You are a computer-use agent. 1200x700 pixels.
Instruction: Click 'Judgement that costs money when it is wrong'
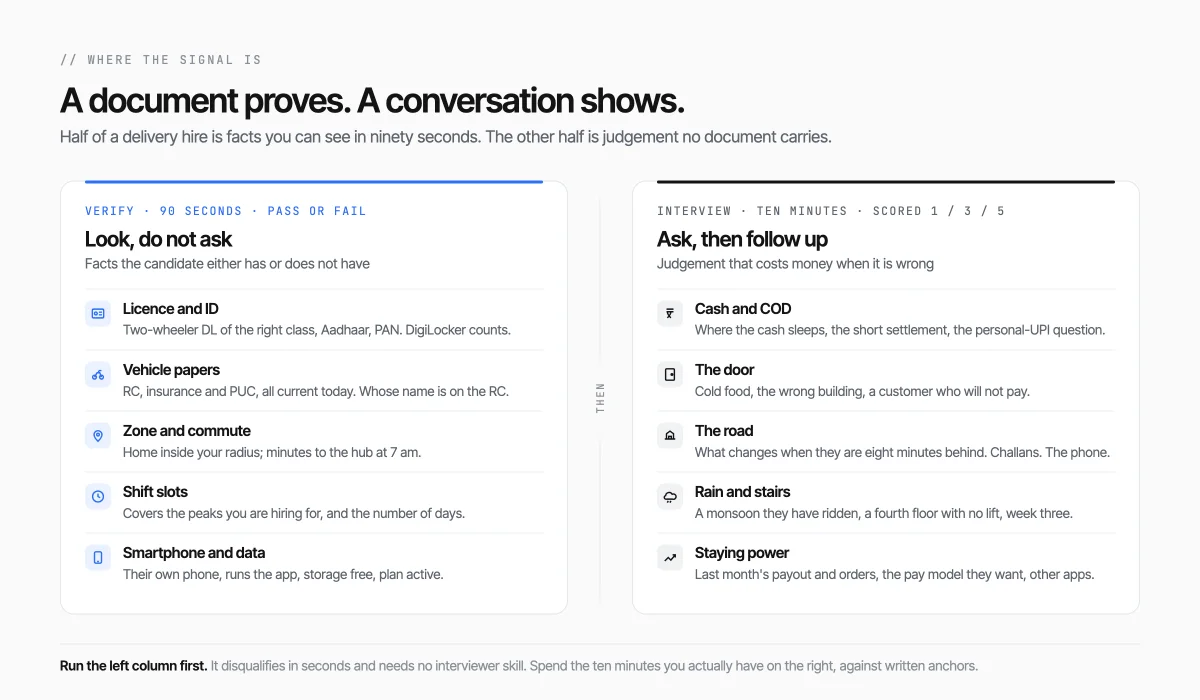(795, 264)
